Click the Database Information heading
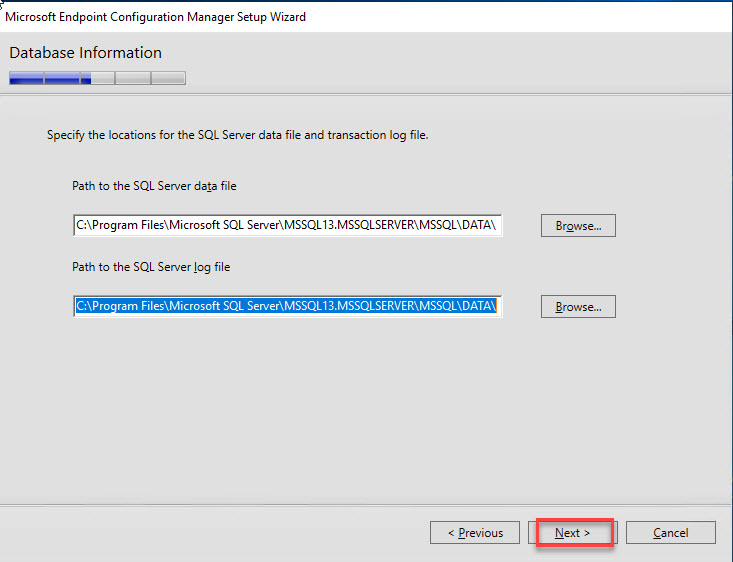Viewport: 733px width, 562px height. click(x=85, y=53)
